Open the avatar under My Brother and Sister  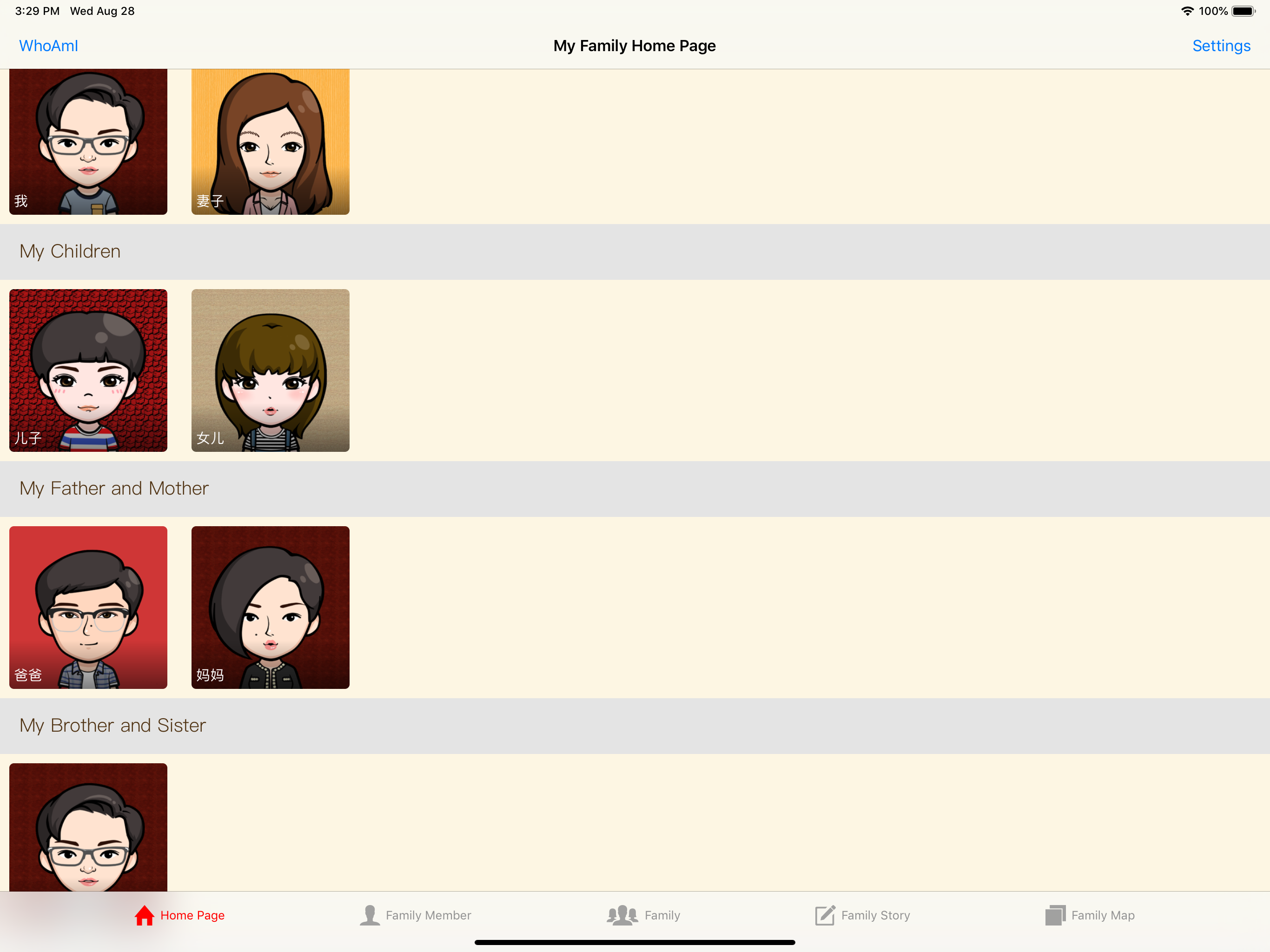click(x=88, y=827)
